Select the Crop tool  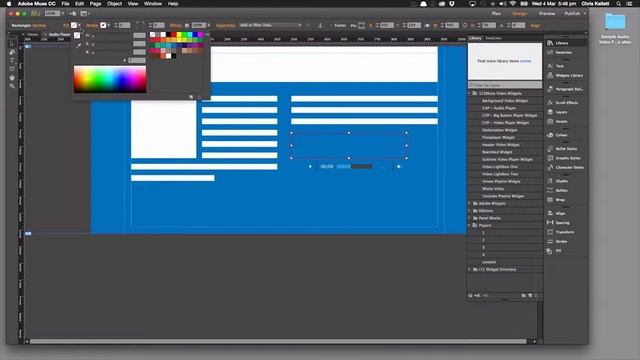tap(12, 52)
